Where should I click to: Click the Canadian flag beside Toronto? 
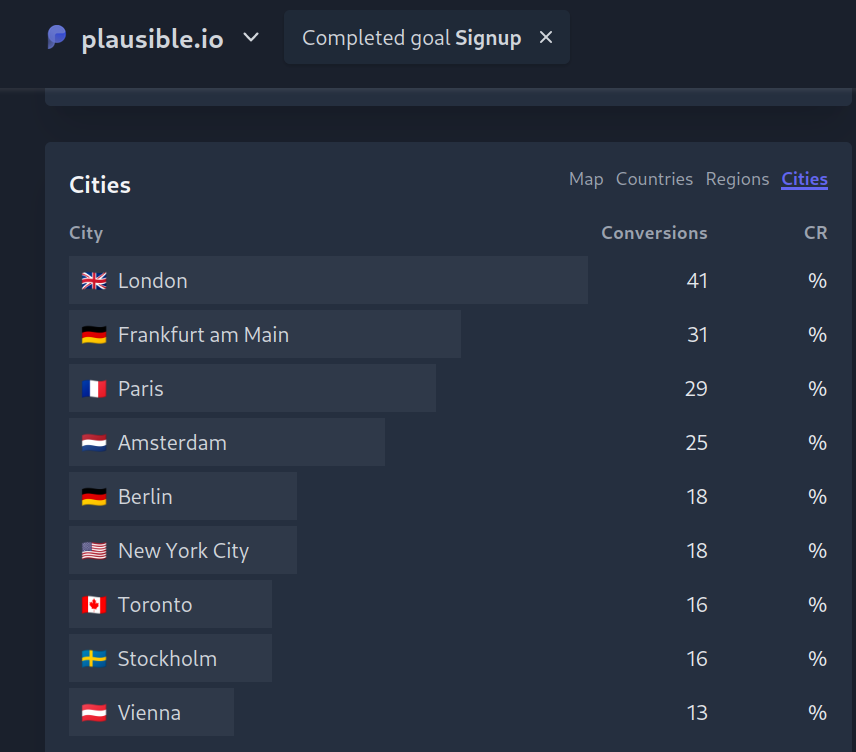click(x=93, y=604)
